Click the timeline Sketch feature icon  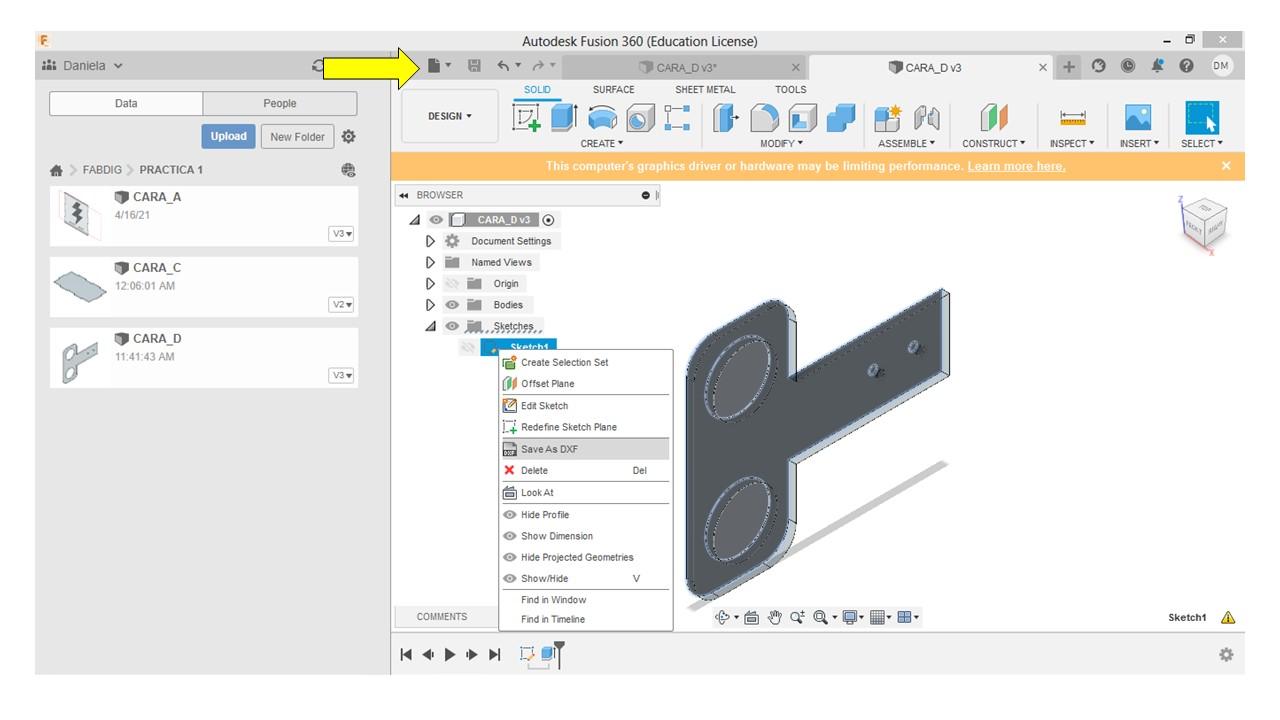pyautogui.click(x=527, y=654)
